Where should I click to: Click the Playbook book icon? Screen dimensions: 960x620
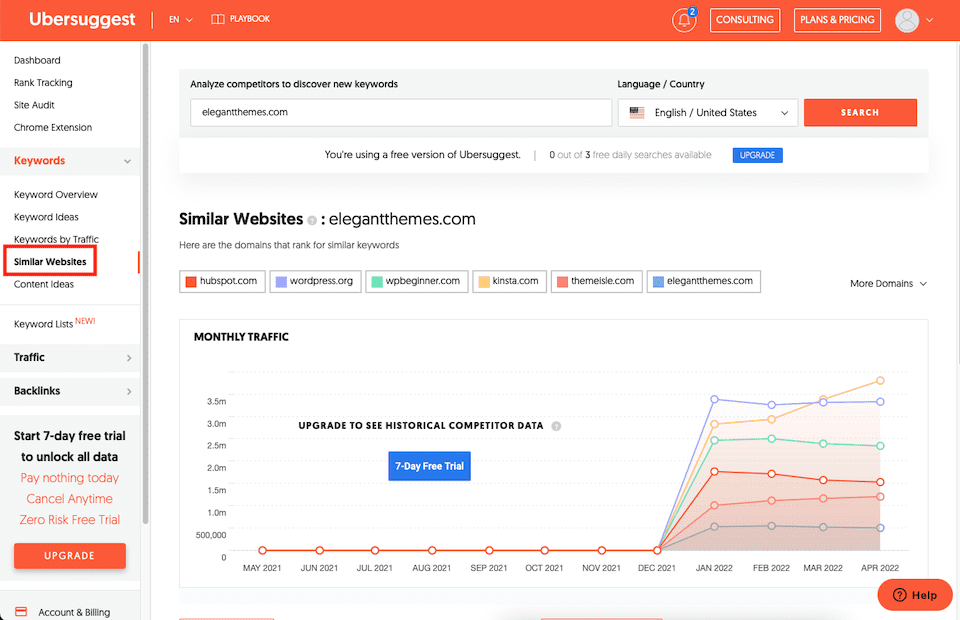coord(218,19)
